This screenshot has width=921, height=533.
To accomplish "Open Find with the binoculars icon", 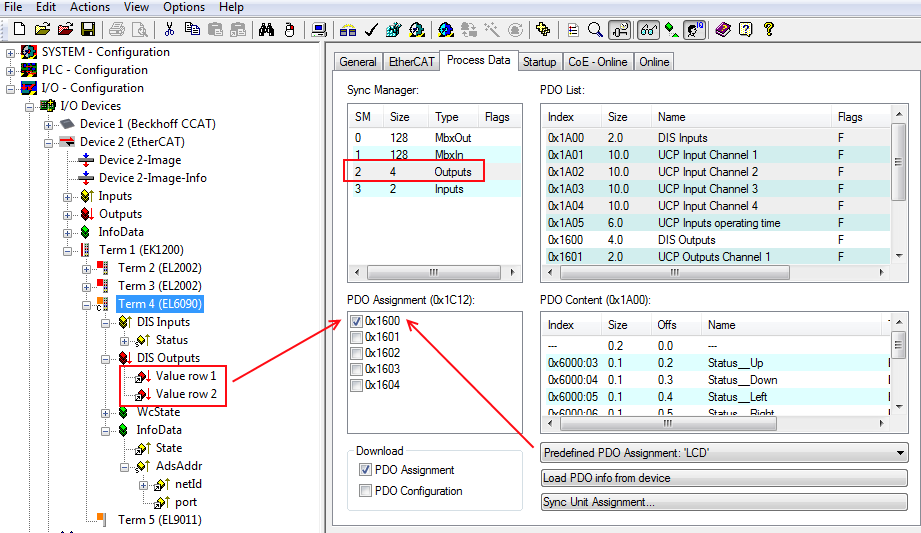I will pos(266,29).
